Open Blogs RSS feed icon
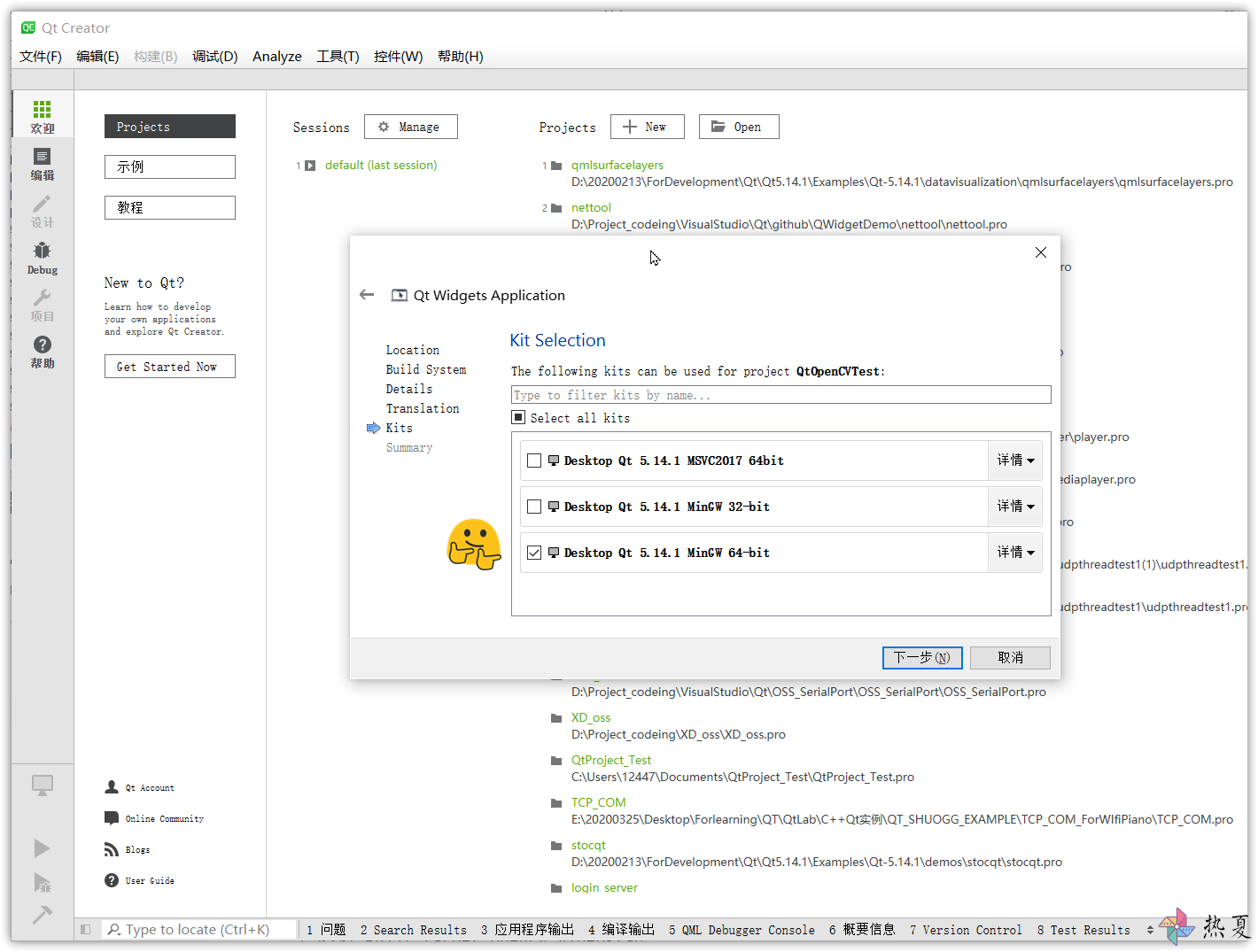 click(x=112, y=849)
